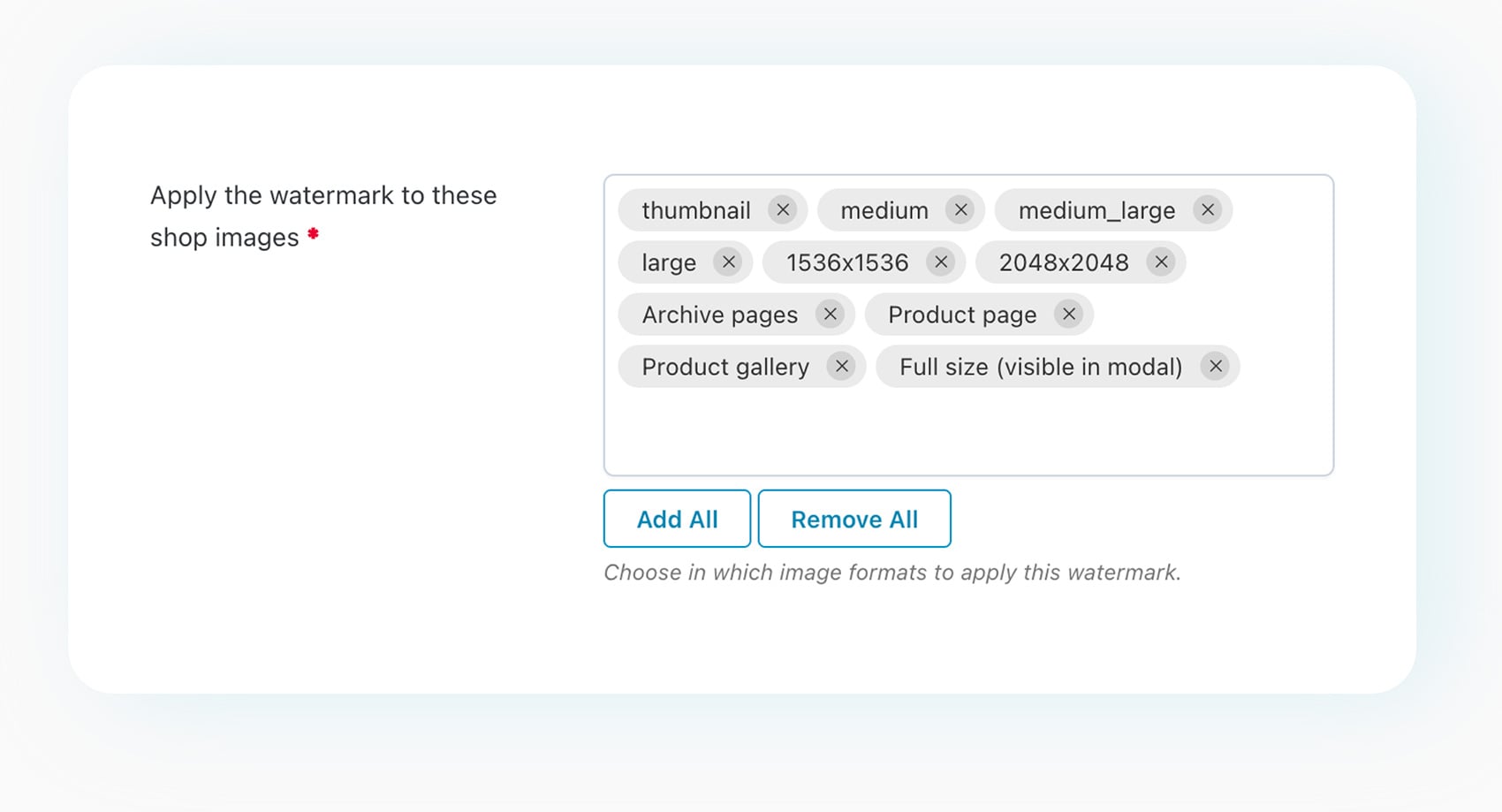Remove the large image size tag
Image resolution: width=1502 pixels, height=812 pixels.
pyautogui.click(x=728, y=262)
